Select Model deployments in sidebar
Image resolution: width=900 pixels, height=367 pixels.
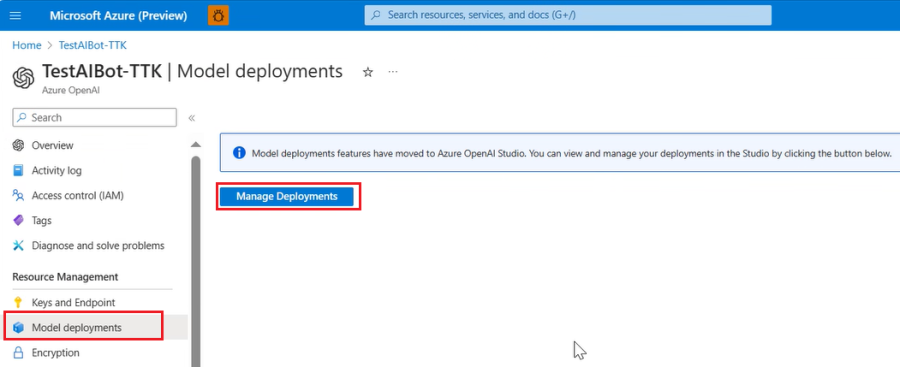coord(76,327)
